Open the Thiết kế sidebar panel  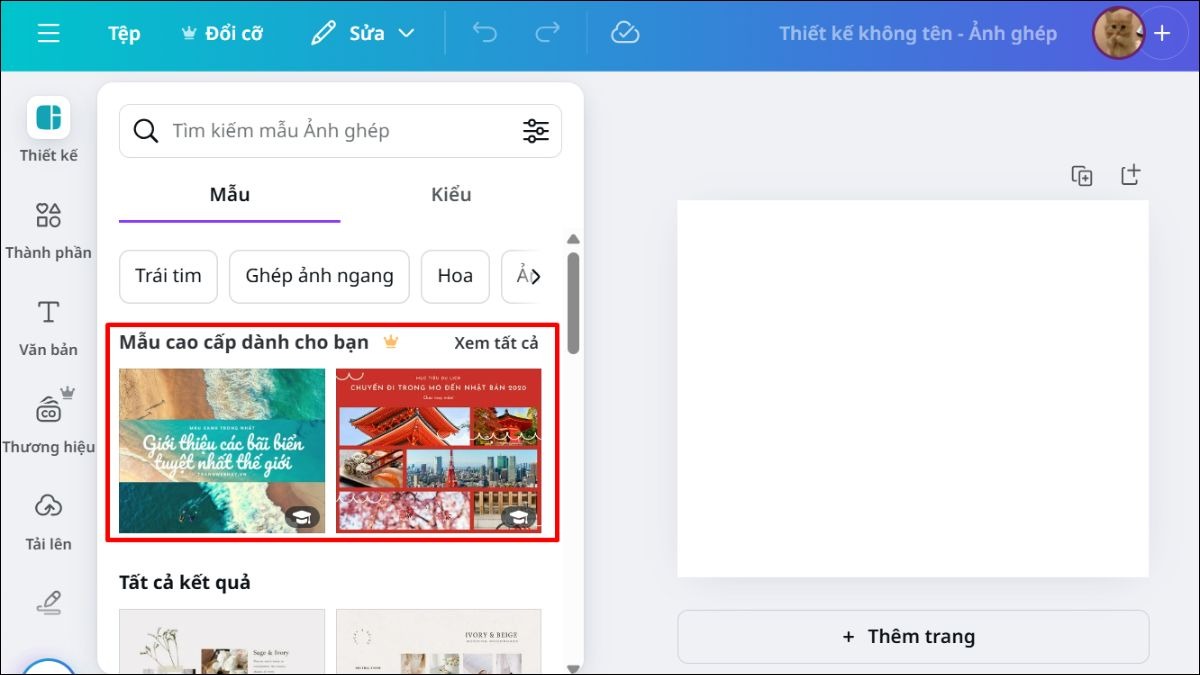(48, 130)
